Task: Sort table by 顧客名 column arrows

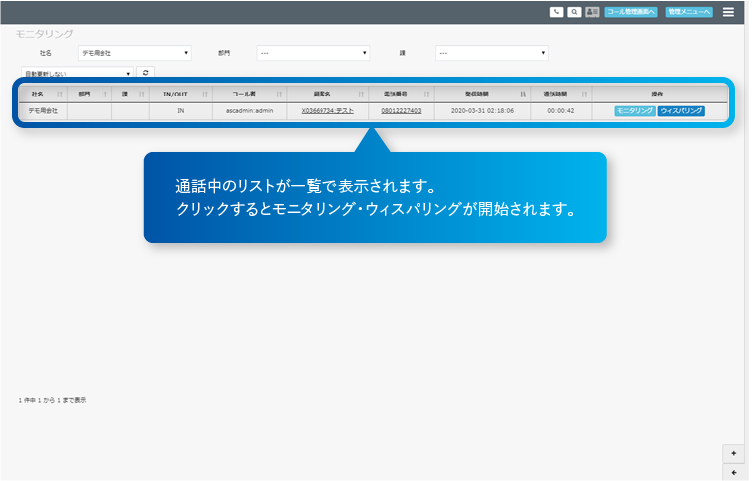Action: pyautogui.click(x=361, y=94)
